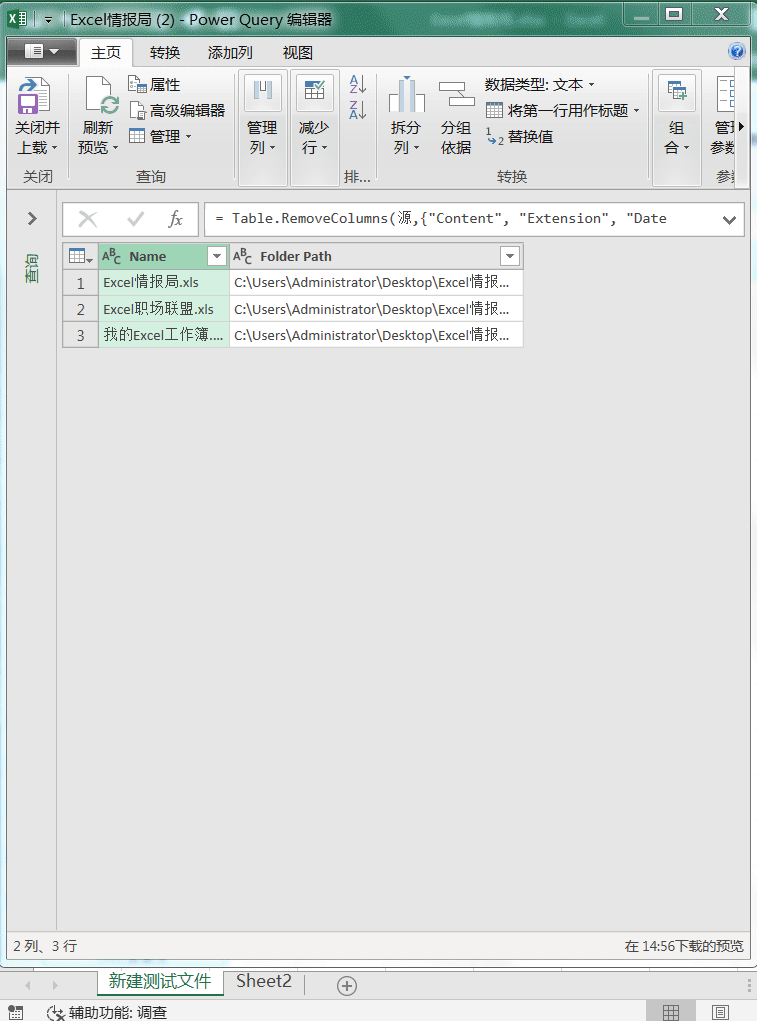The height and width of the screenshot is (1021, 757).
Task: Expand the Reduce Rows (减少行) dropdown
Action: [x=324, y=148]
